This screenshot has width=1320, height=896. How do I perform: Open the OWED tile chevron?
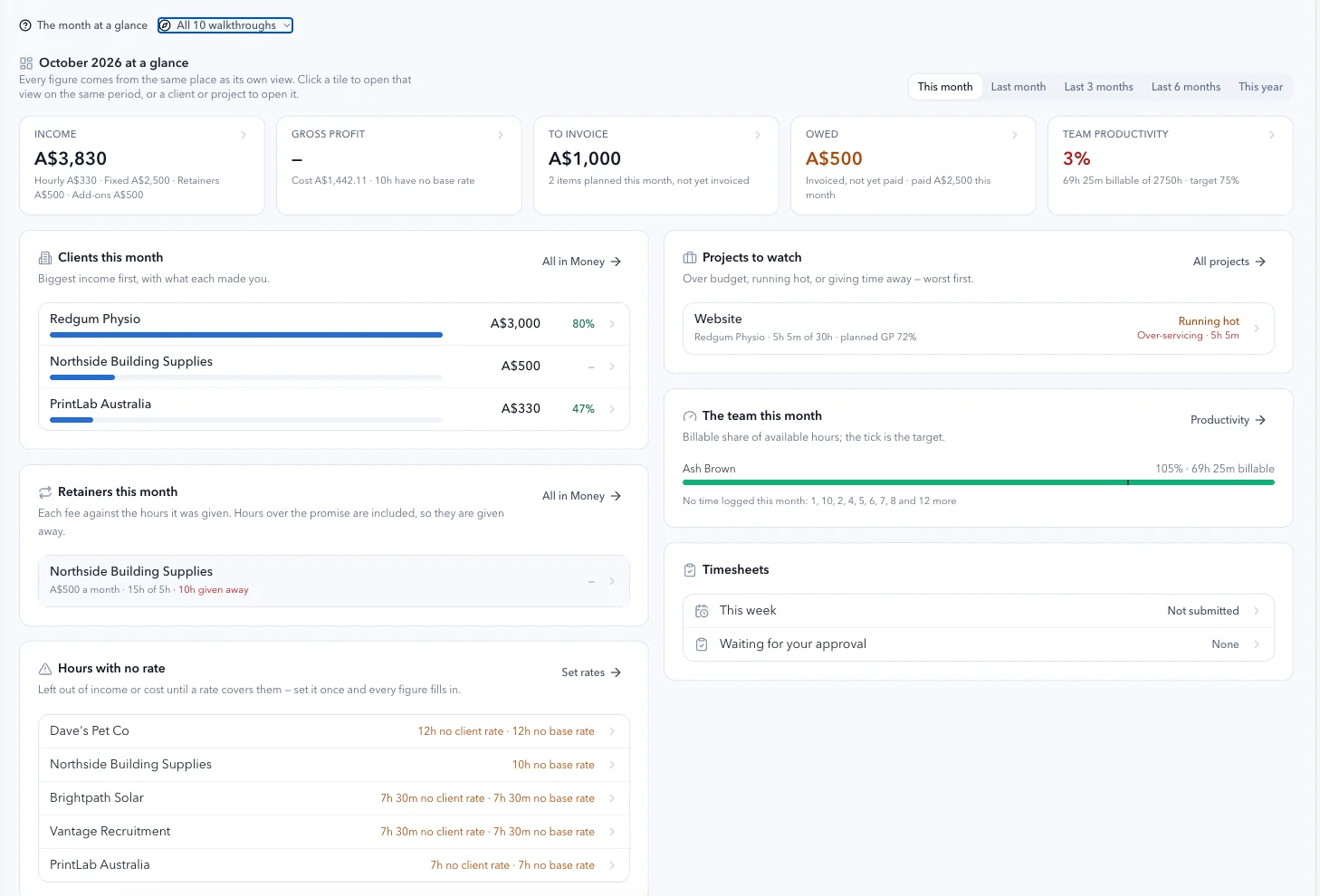click(x=1015, y=135)
